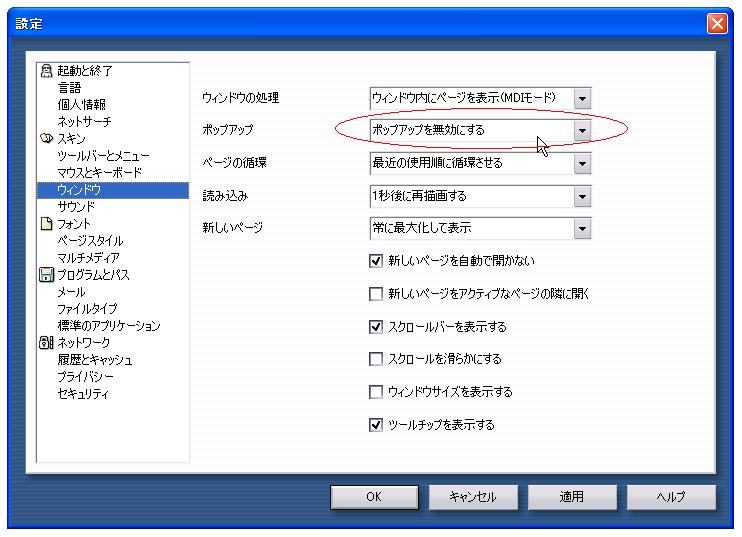Toggle ツールチップを表示する checkbox
The image size is (742, 537).
tap(376, 425)
